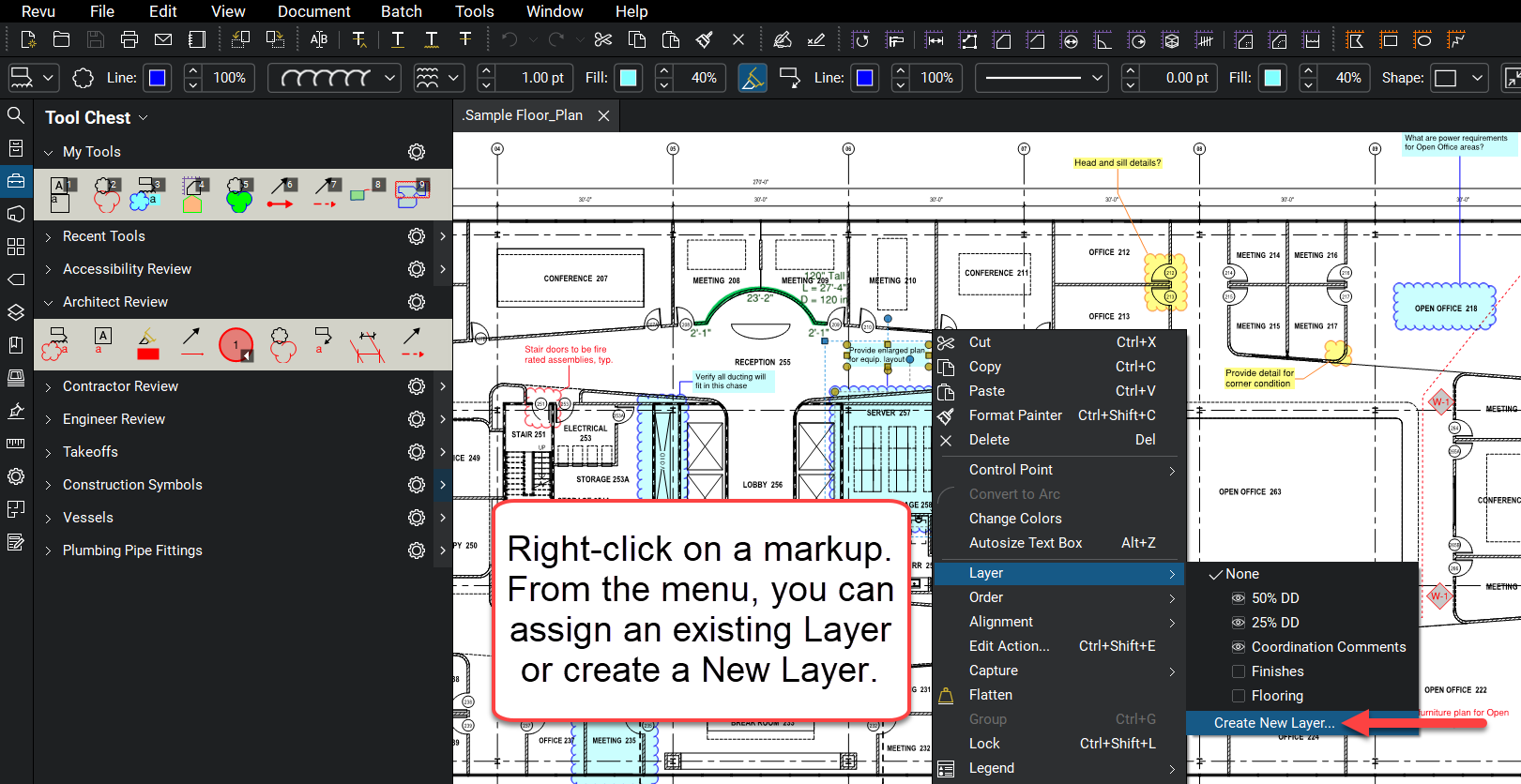The image size is (1521, 784).
Task: Click the Email envelope toolbar icon
Action: (x=163, y=39)
